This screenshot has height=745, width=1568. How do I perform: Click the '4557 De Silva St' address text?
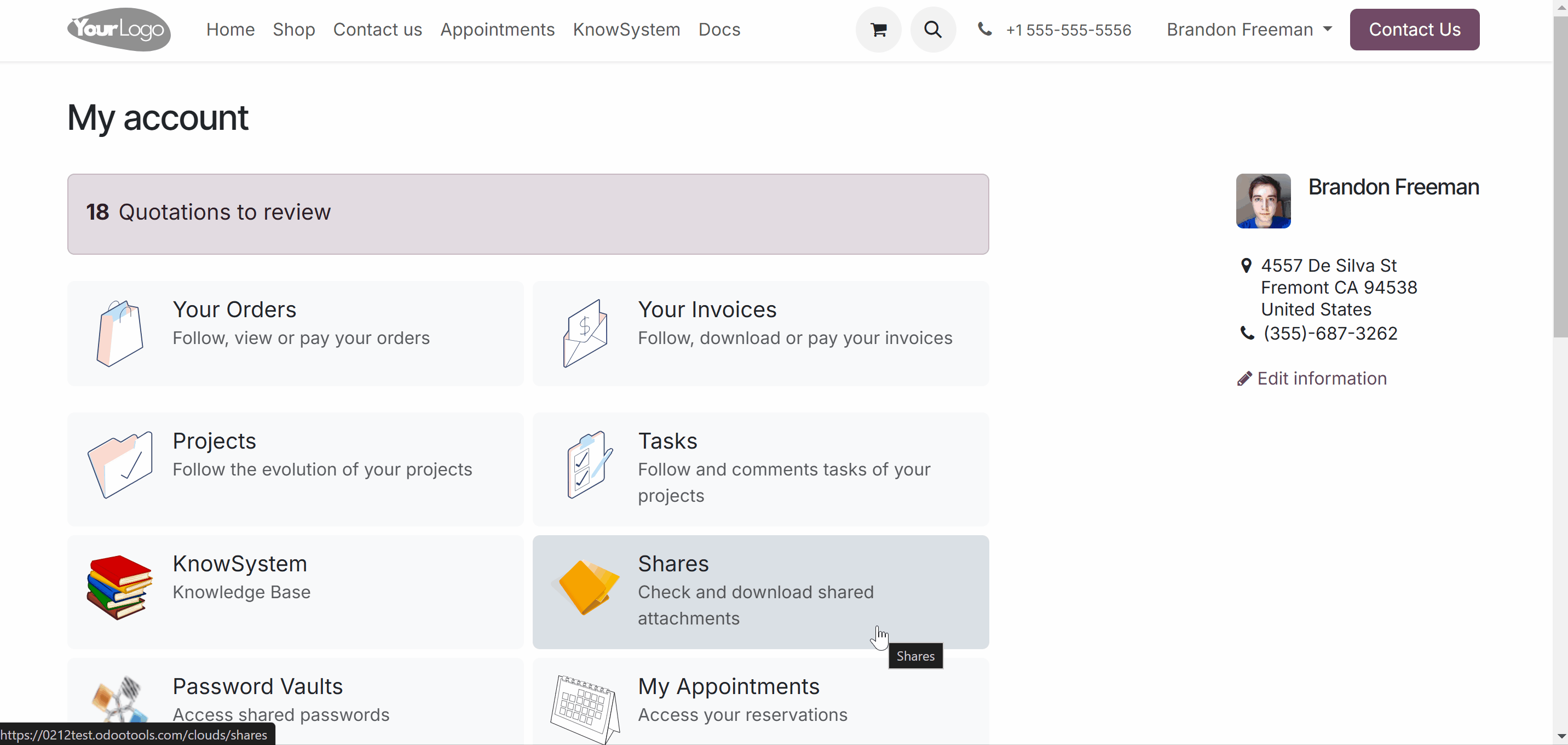[x=1329, y=266]
